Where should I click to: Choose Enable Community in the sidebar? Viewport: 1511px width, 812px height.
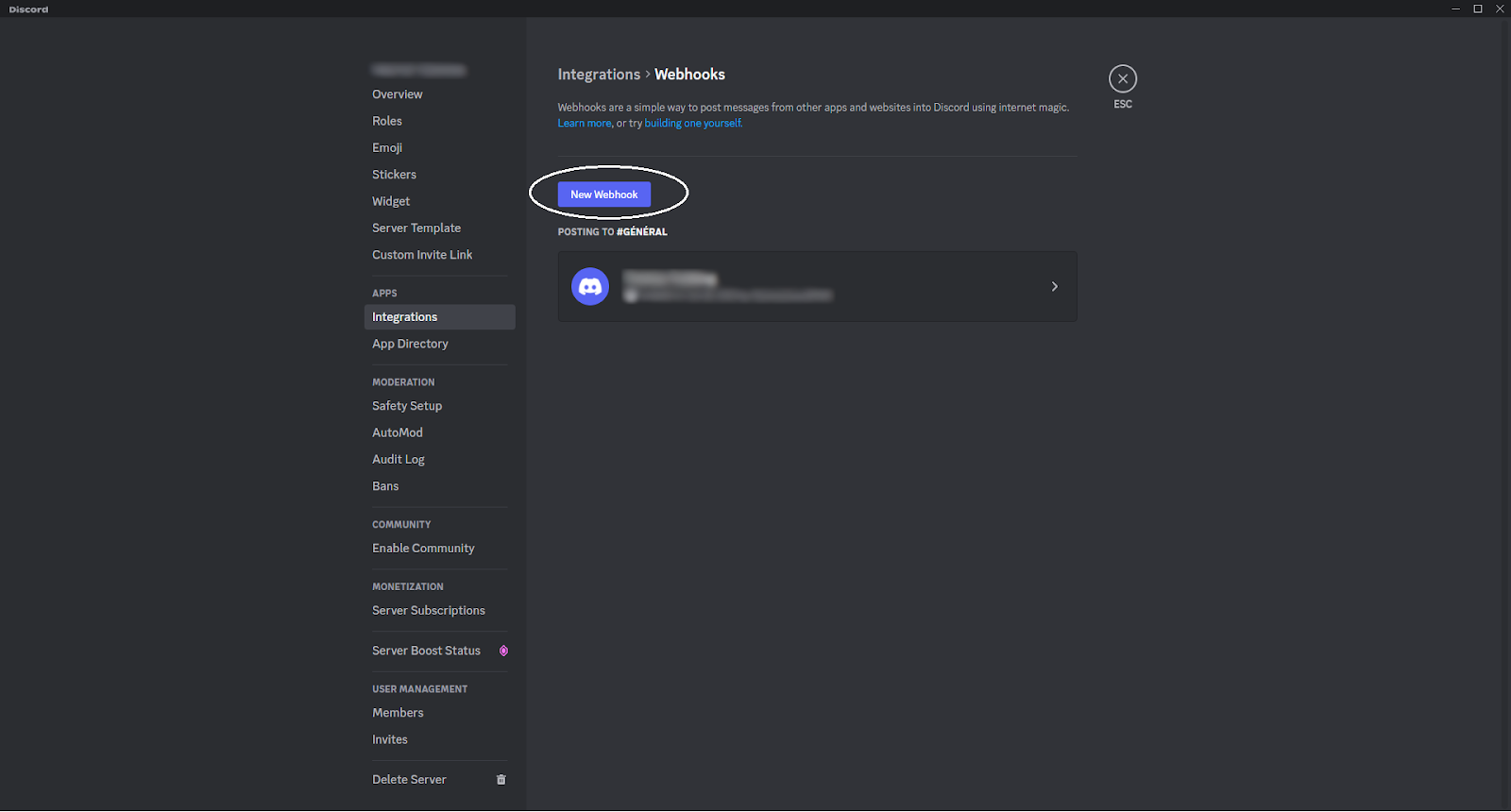423,549
